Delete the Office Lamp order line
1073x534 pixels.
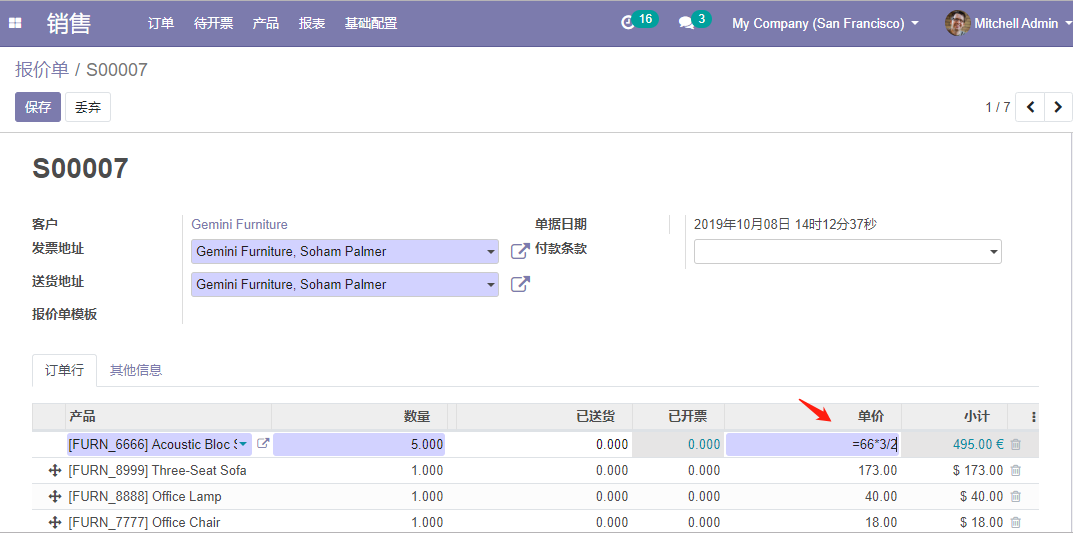(x=1015, y=496)
